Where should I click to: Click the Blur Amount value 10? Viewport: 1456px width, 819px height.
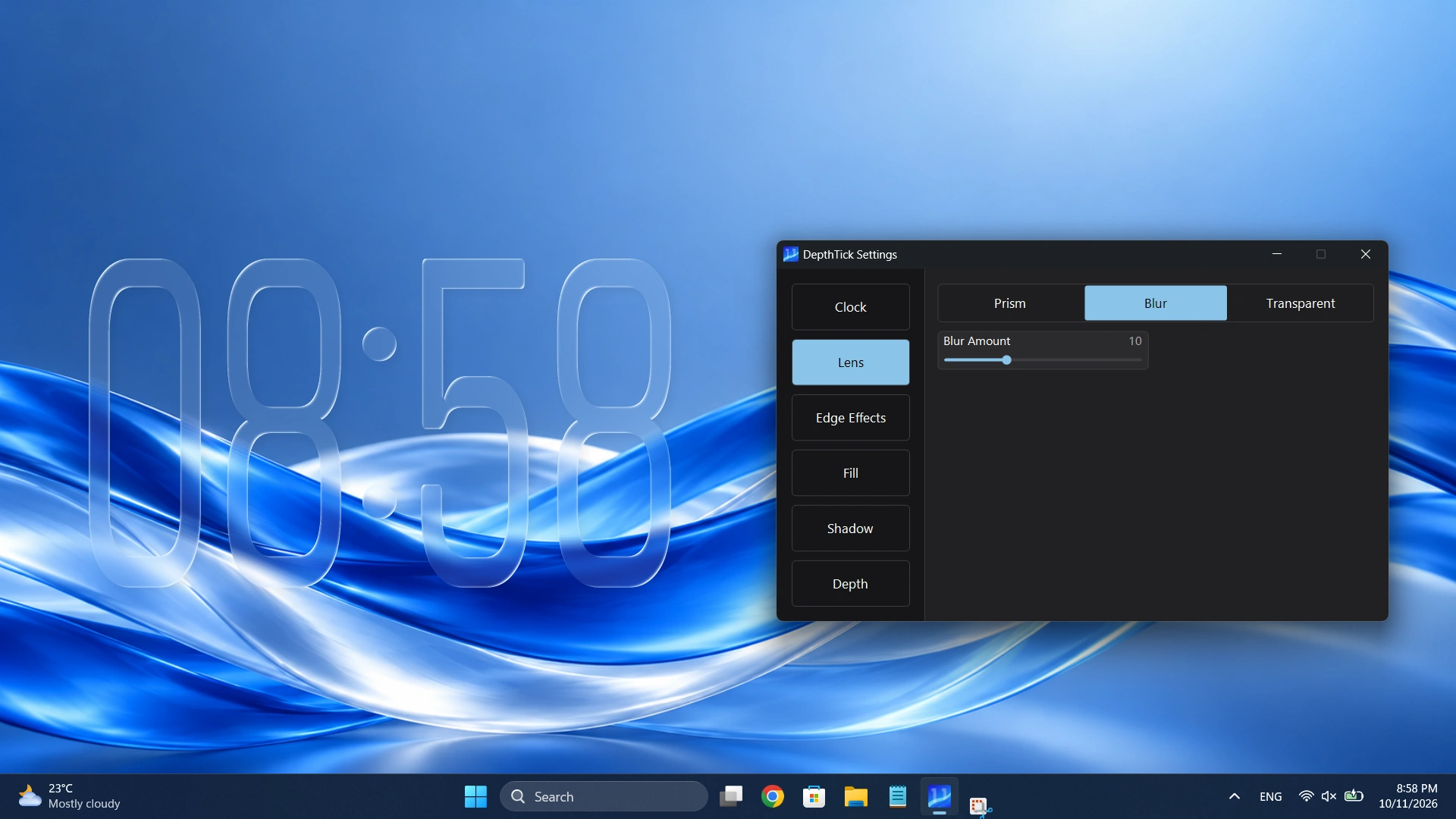[x=1134, y=341]
